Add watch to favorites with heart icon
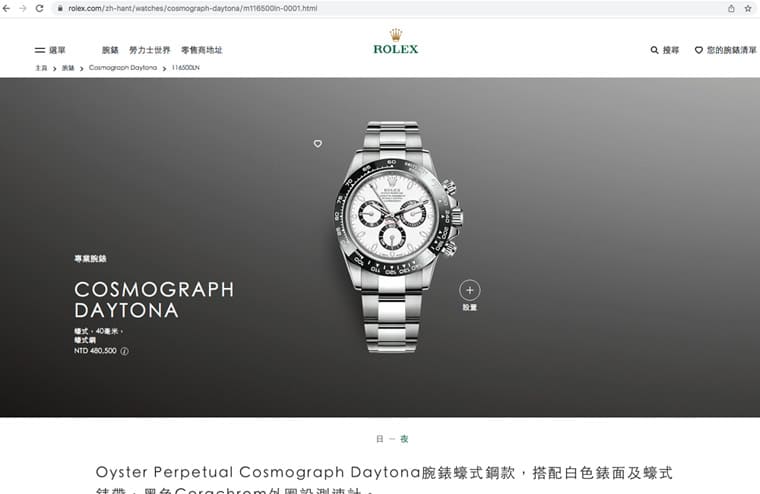This screenshot has height=494, width=760. 317,143
